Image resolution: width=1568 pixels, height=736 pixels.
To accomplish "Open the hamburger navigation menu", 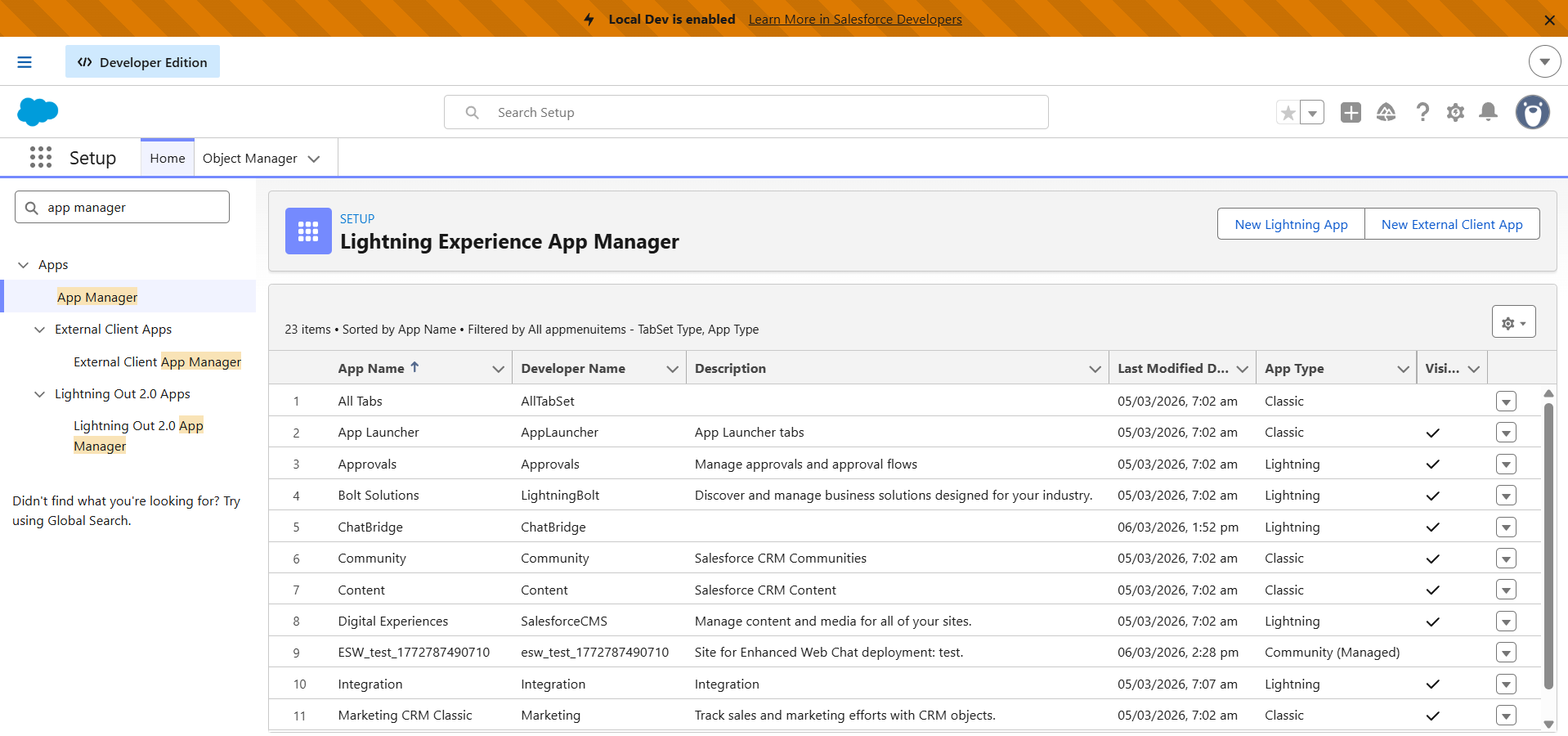I will (x=25, y=62).
